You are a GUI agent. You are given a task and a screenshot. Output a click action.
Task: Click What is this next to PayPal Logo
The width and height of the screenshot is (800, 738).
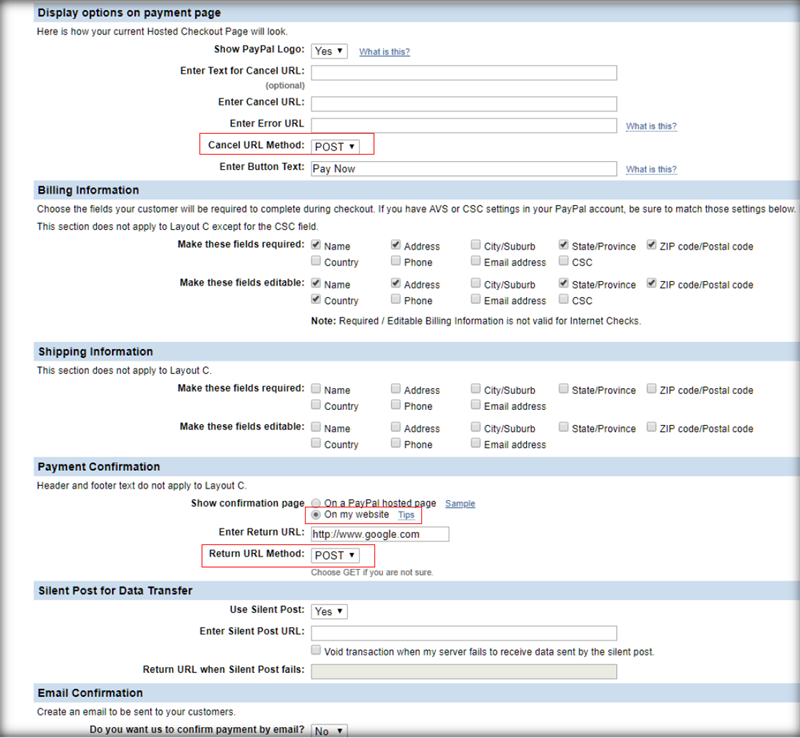point(384,51)
